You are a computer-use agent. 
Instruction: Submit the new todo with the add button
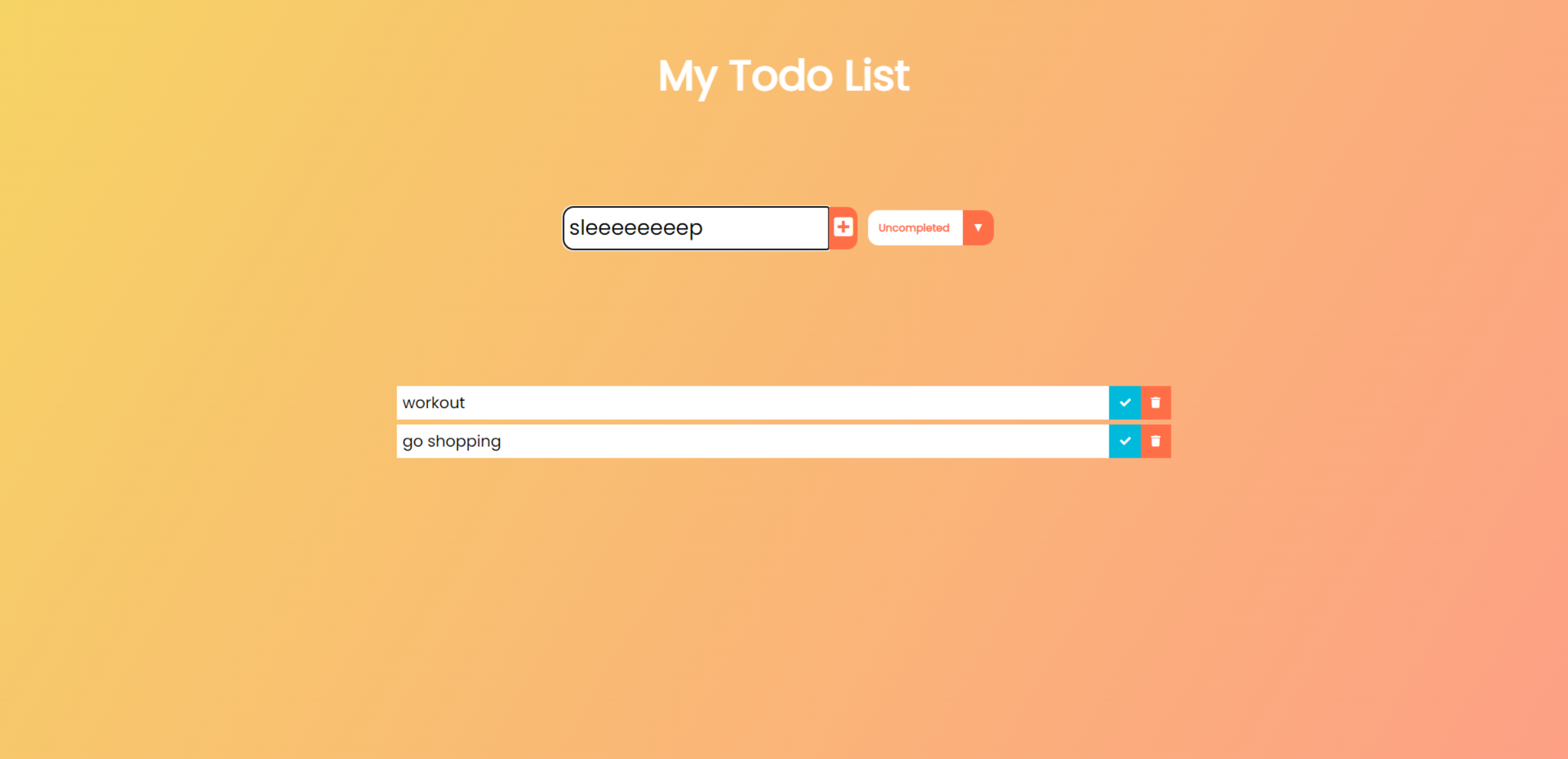(x=843, y=228)
